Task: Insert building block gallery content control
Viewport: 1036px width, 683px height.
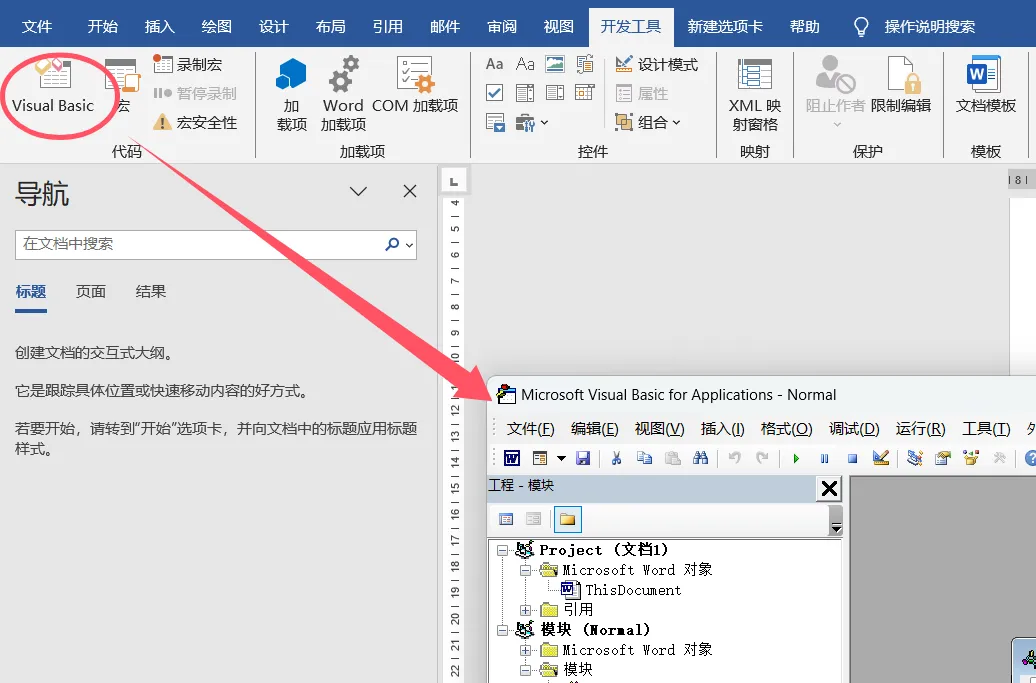Action: (585, 64)
